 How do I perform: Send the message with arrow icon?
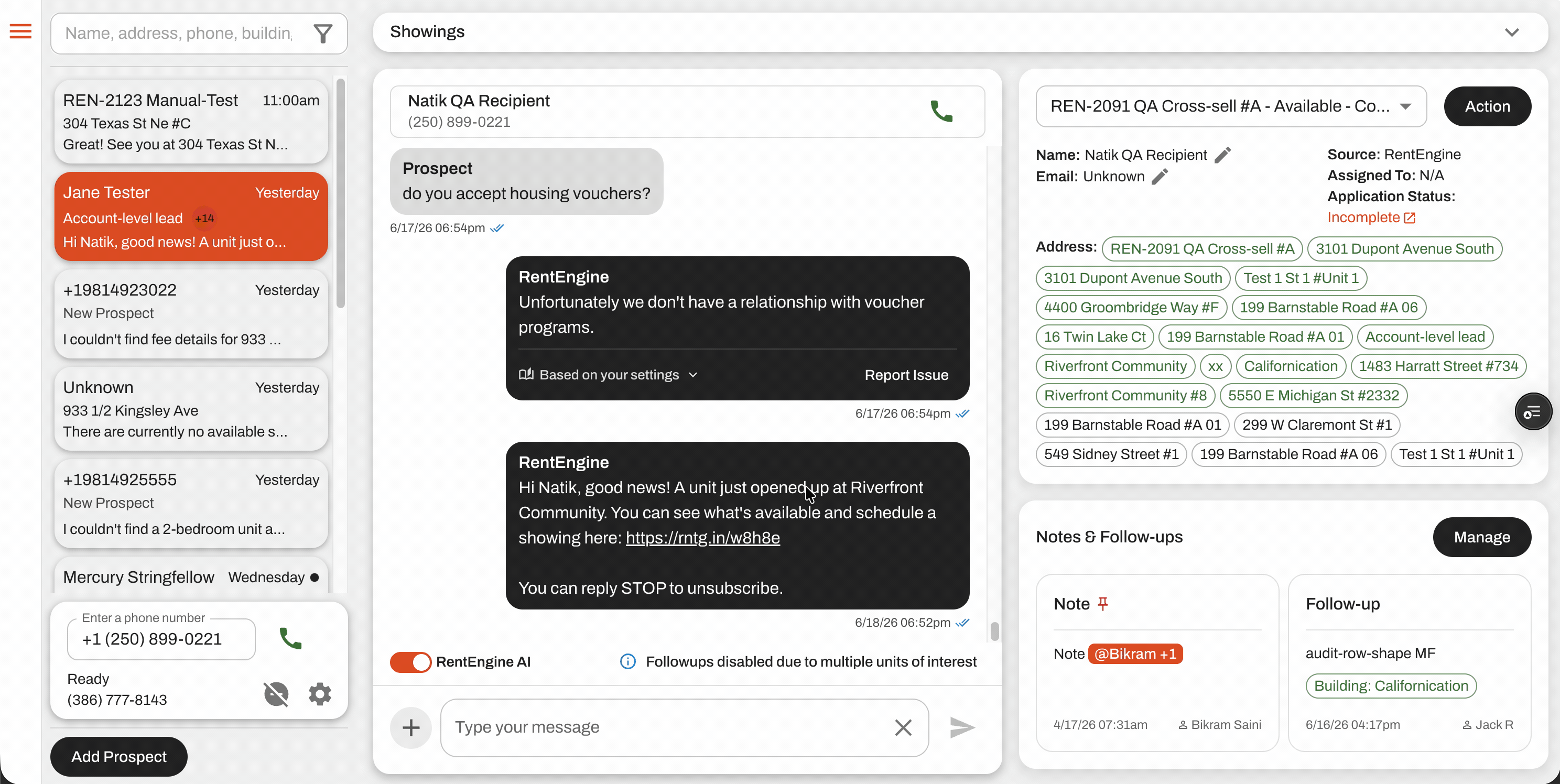(962, 728)
